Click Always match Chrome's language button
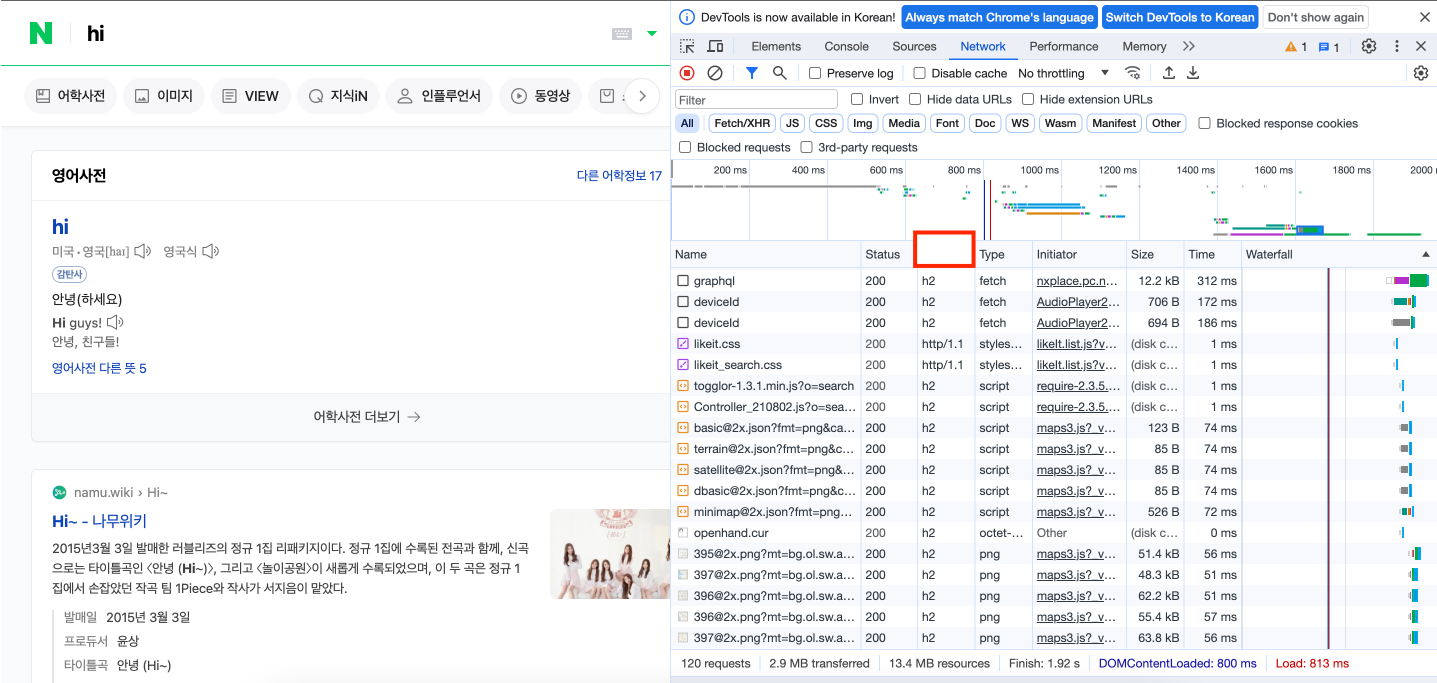The height and width of the screenshot is (683, 1437). coord(998,17)
